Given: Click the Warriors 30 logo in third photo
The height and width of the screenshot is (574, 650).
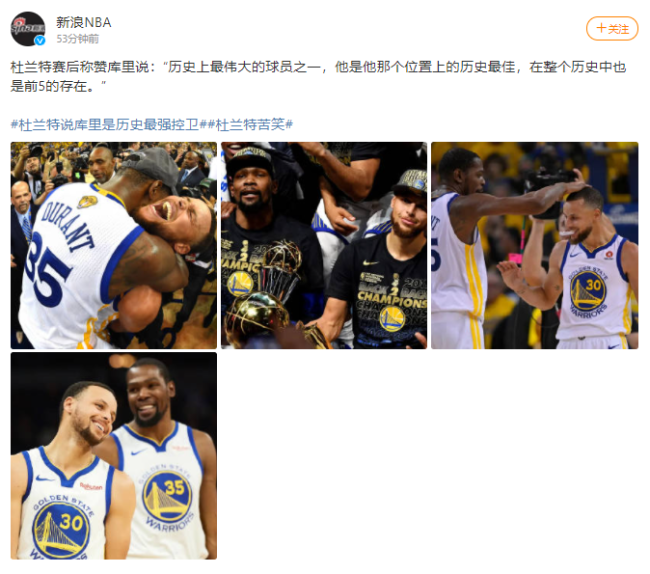Looking at the screenshot, I should (x=588, y=290).
